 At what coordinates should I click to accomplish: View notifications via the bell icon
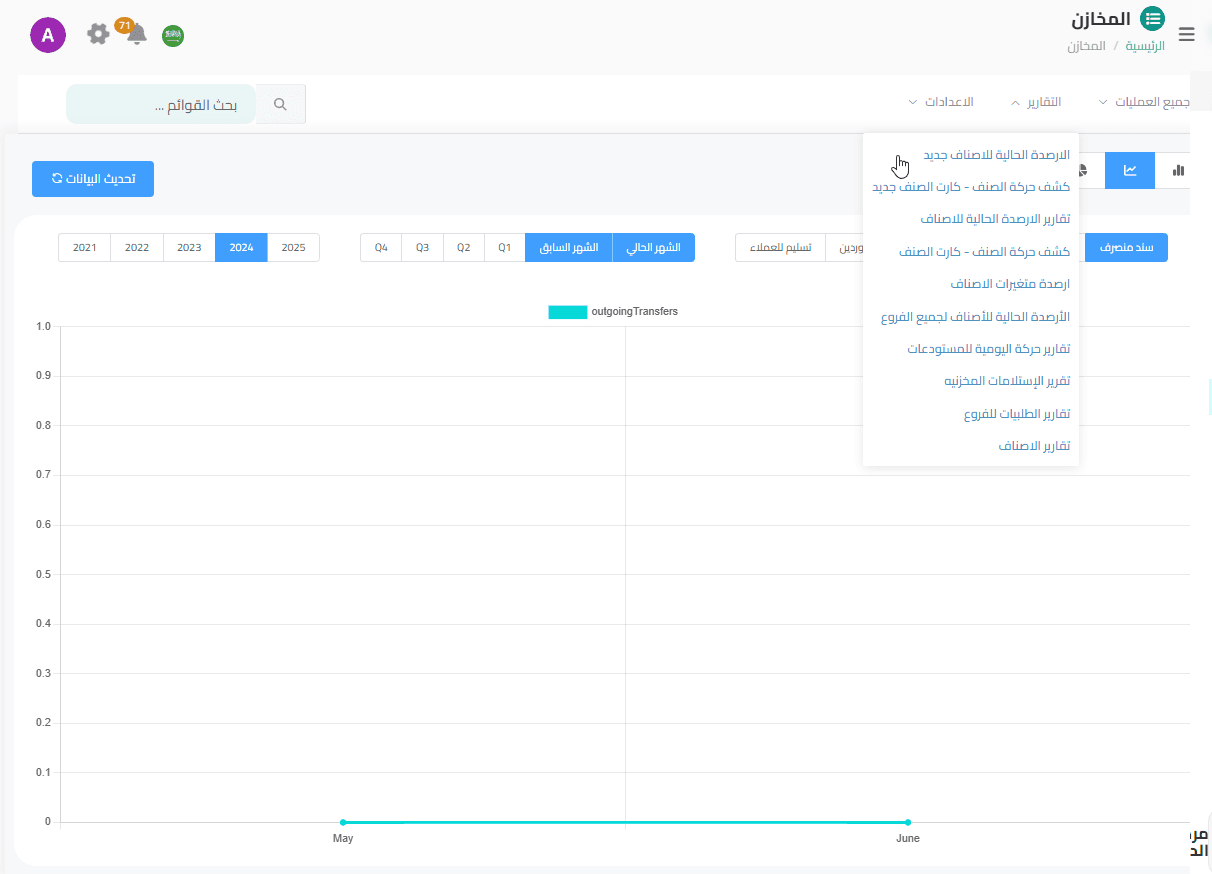pyautogui.click(x=137, y=34)
